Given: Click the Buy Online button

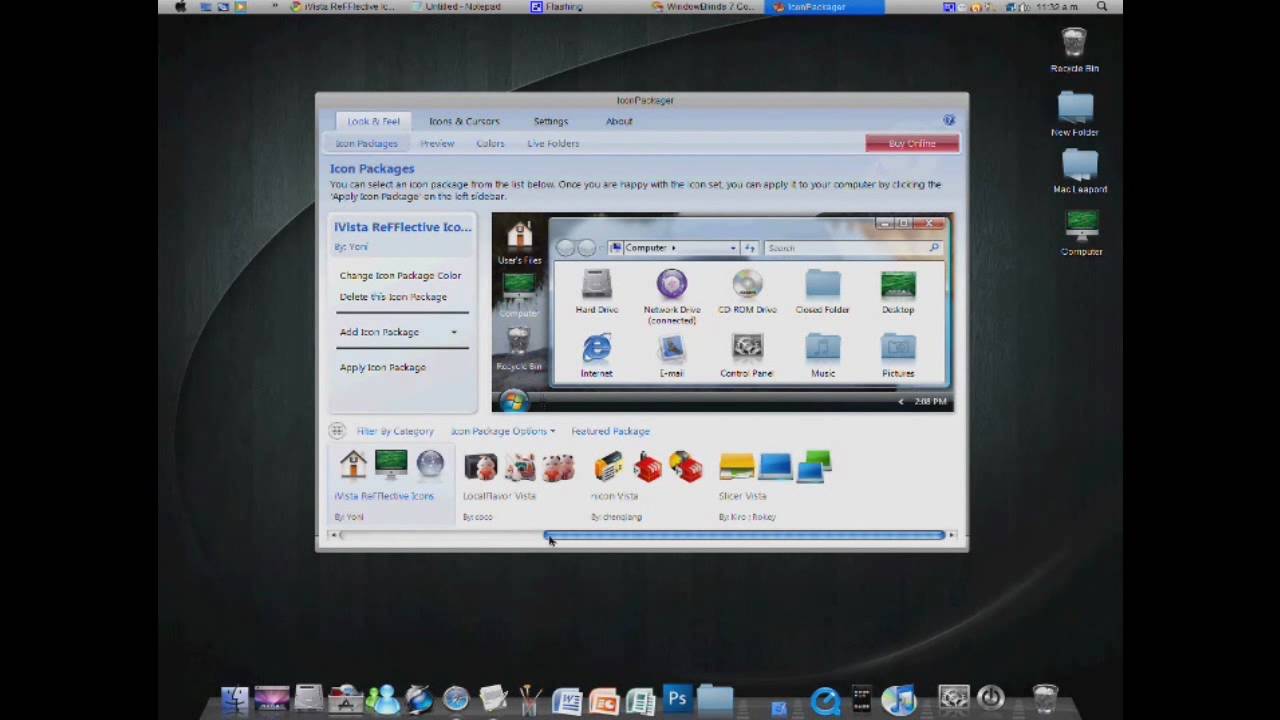Looking at the screenshot, I should (912, 143).
